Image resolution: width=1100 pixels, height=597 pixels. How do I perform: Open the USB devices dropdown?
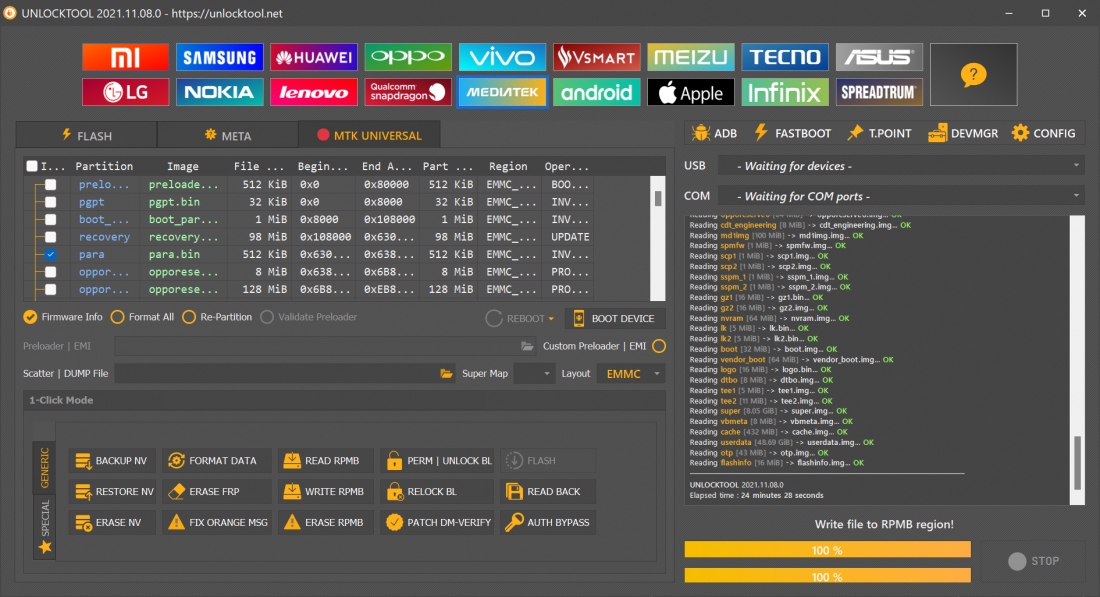point(901,166)
